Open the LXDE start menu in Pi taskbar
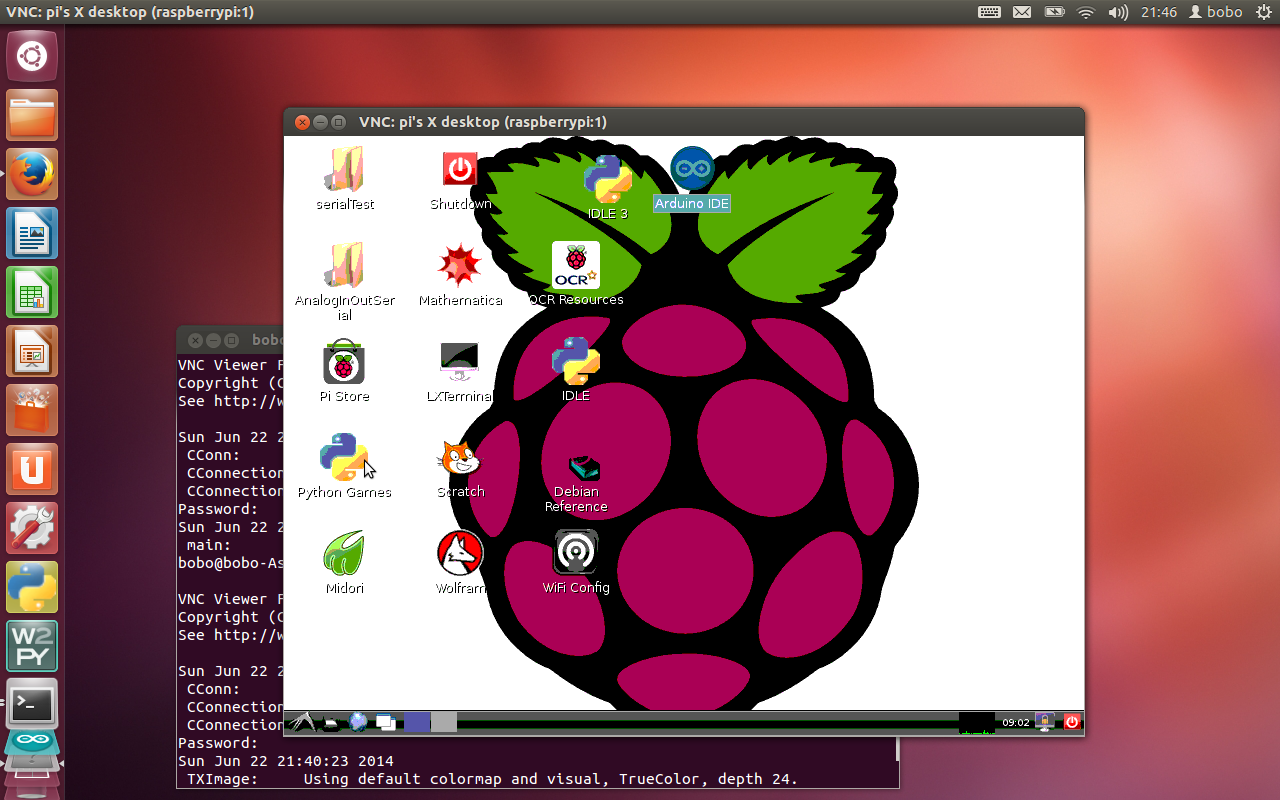The image size is (1280, 800). point(301,721)
